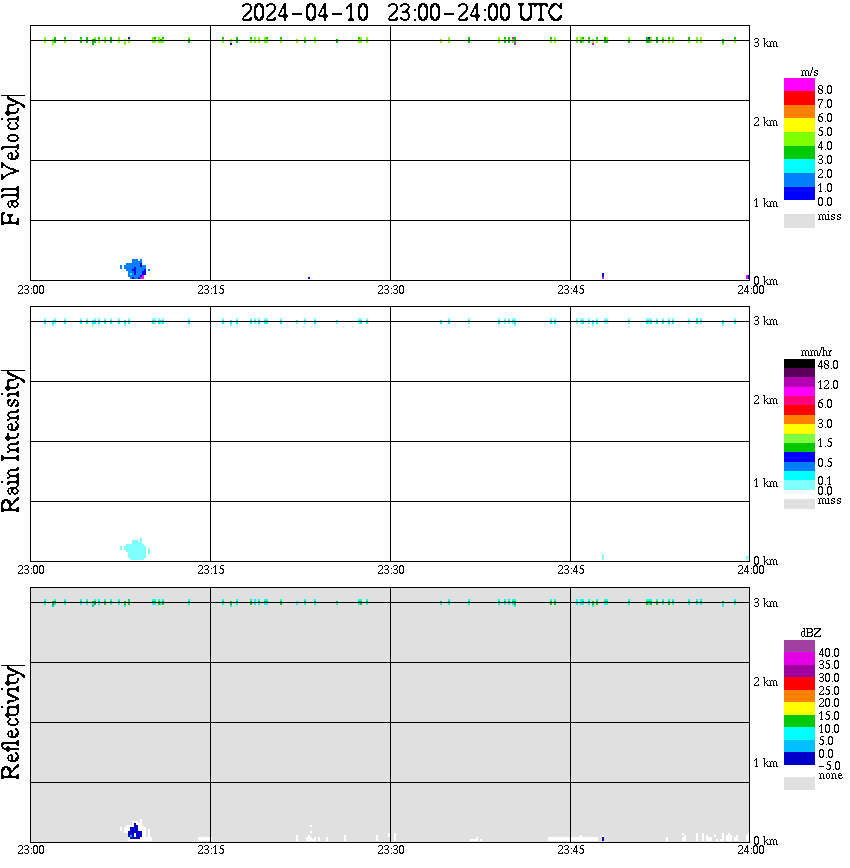Click the 3 km label beside Rain Intensity panel

(766, 321)
